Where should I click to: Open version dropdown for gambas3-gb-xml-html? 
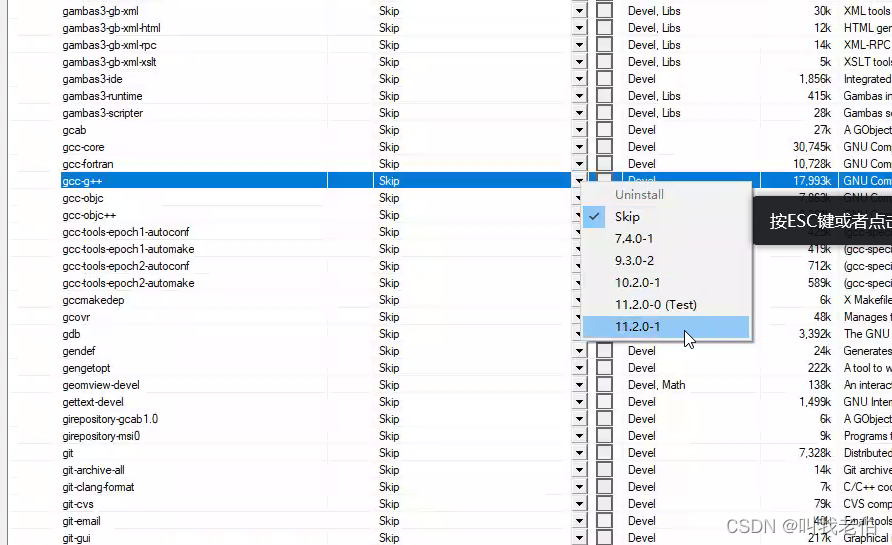(x=579, y=28)
